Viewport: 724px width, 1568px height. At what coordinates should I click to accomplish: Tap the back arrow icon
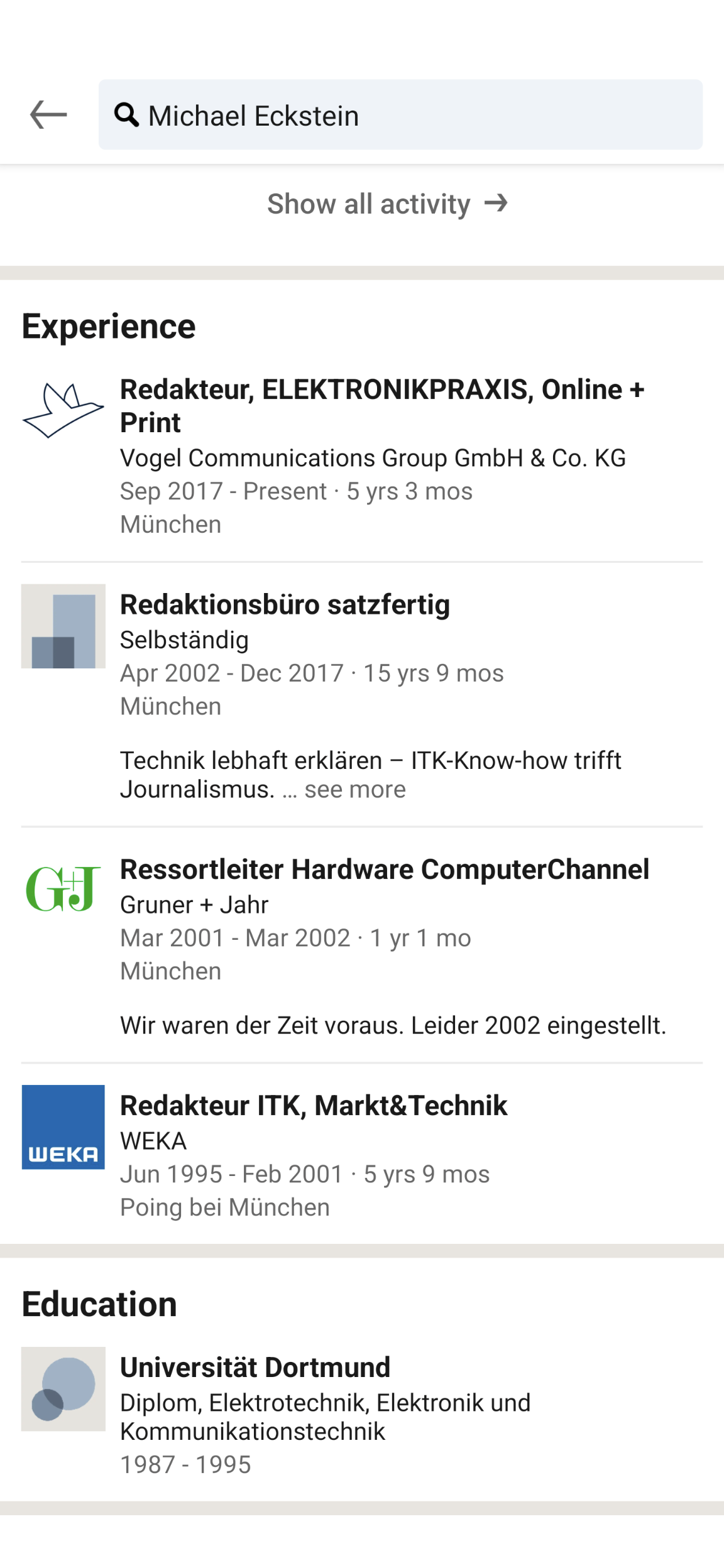pyautogui.click(x=48, y=115)
